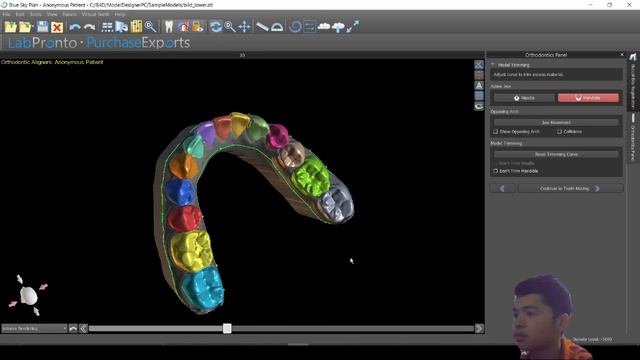Check the Don't Trim Mandible option

click(496, 171)
